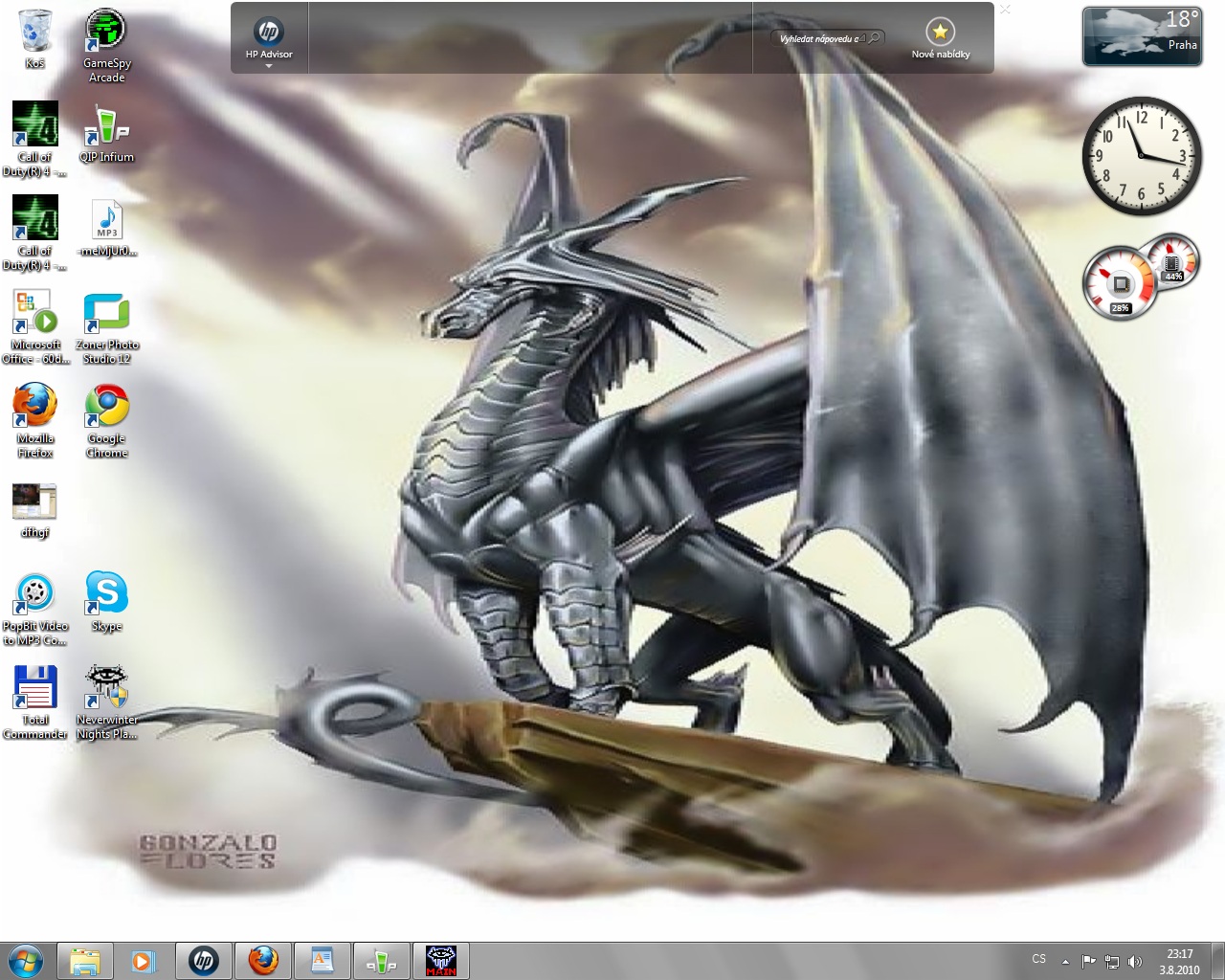Select the PopBit Video to MP3 icon
This screenshot has height=980, width=1225.
coord(35,593)
